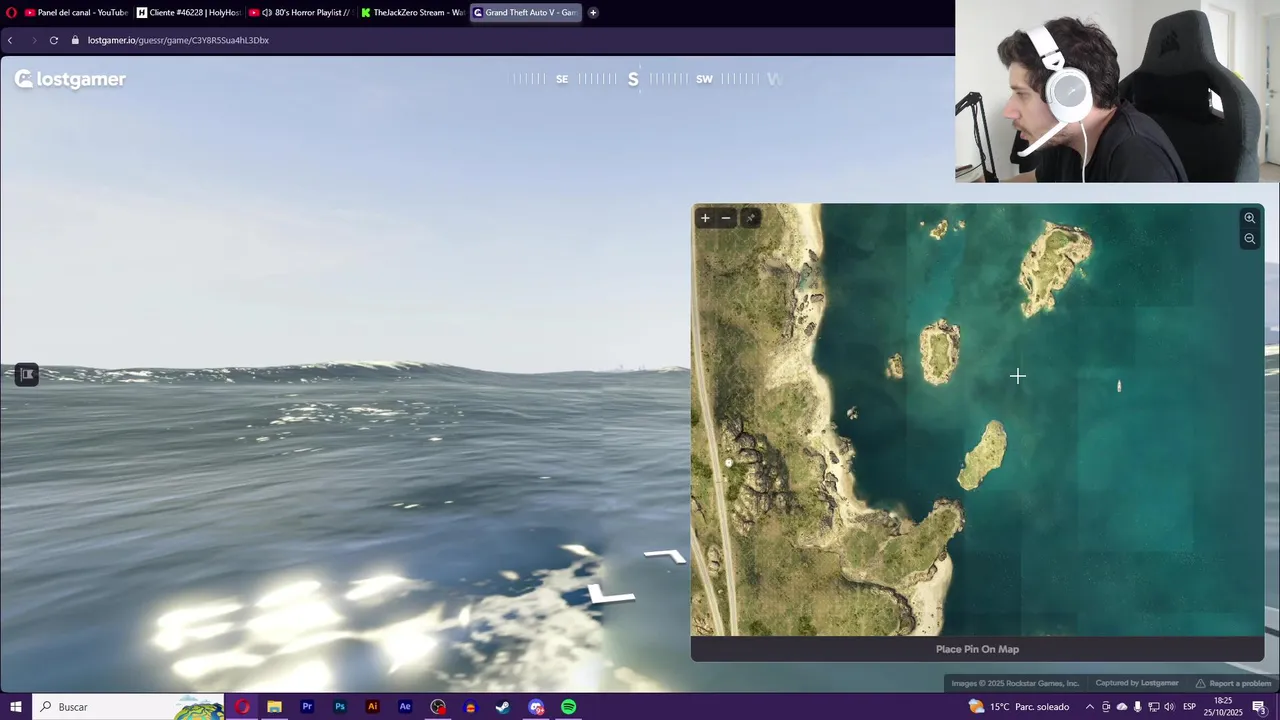Launch After Effects from taskbar
The width and height of the screenshot is (1280, 720).
(x=405, y=707)
